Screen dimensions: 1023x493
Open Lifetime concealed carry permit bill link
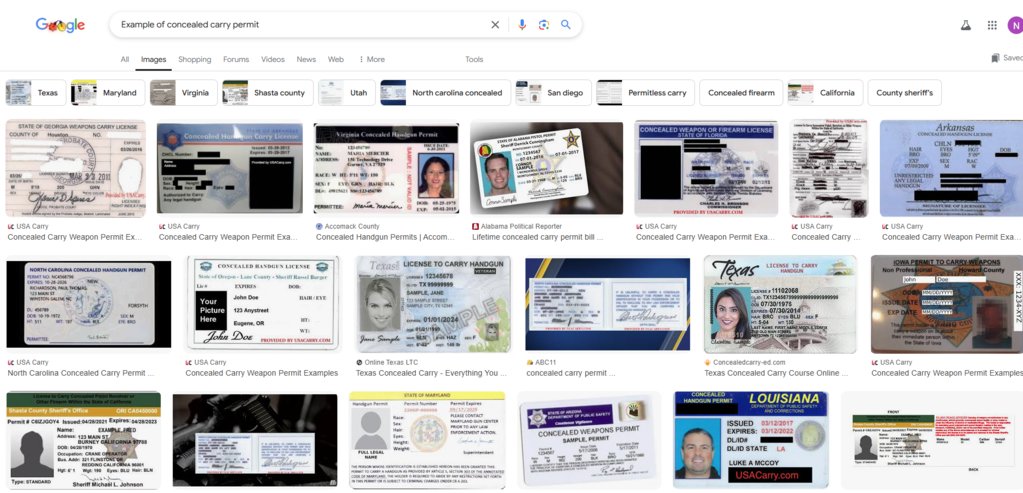[x=537, y=237]
